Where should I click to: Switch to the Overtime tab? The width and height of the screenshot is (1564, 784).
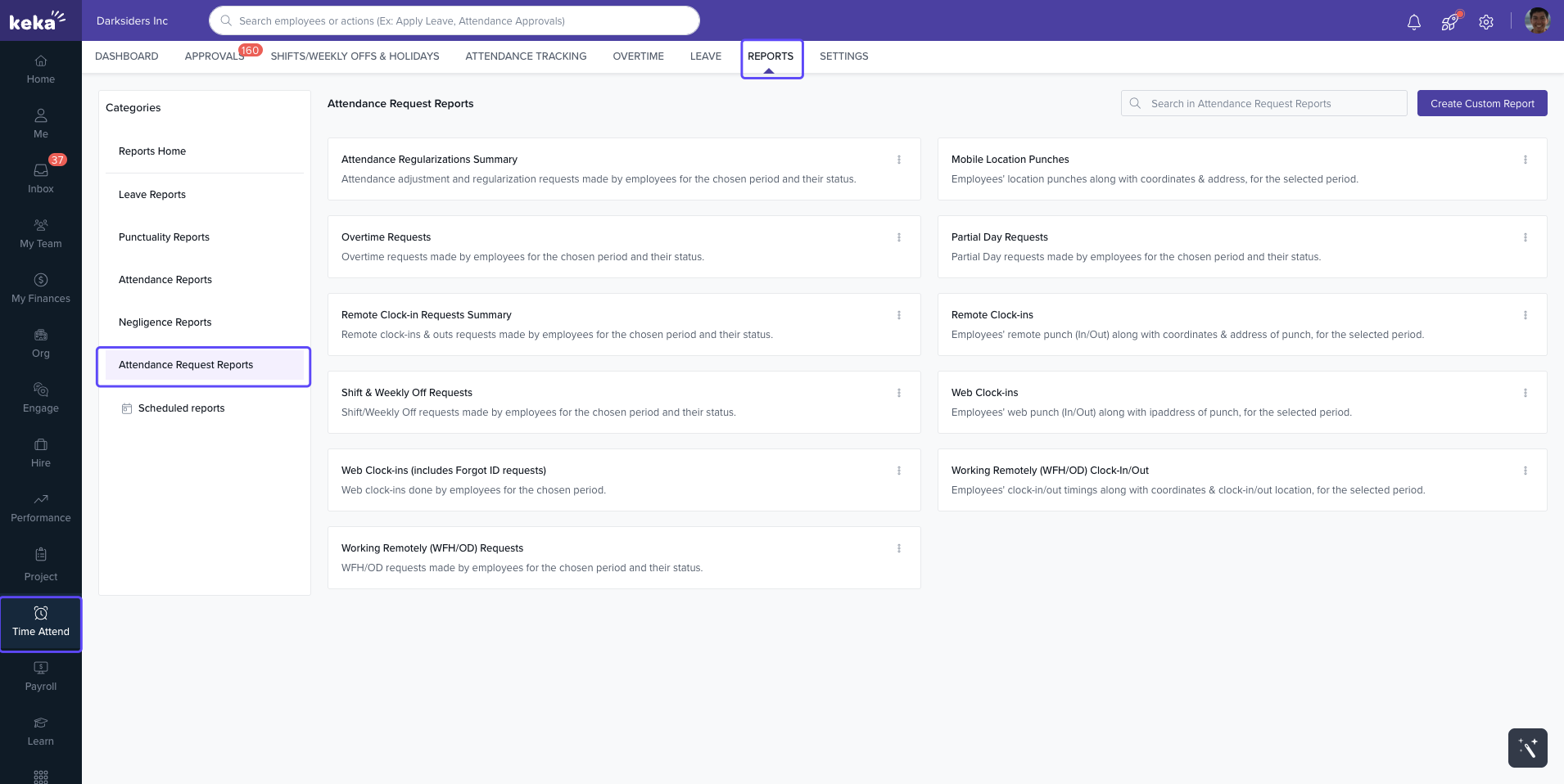pos(638,56)
